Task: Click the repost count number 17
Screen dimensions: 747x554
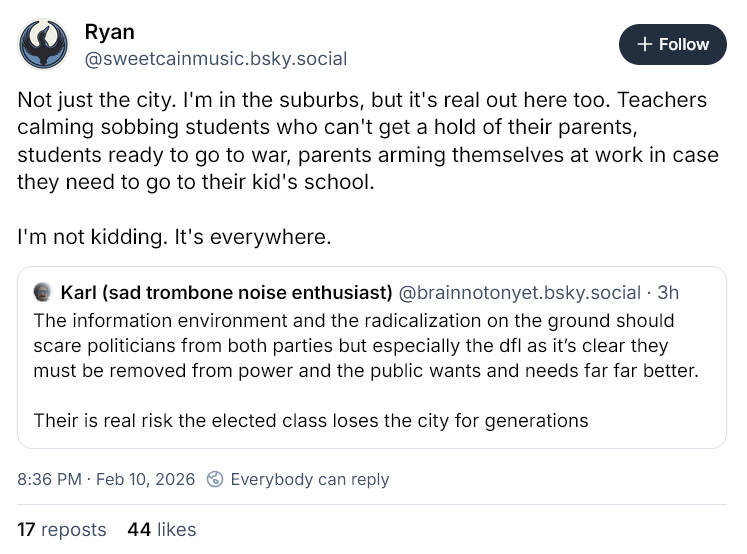Action: coord(26,529)
